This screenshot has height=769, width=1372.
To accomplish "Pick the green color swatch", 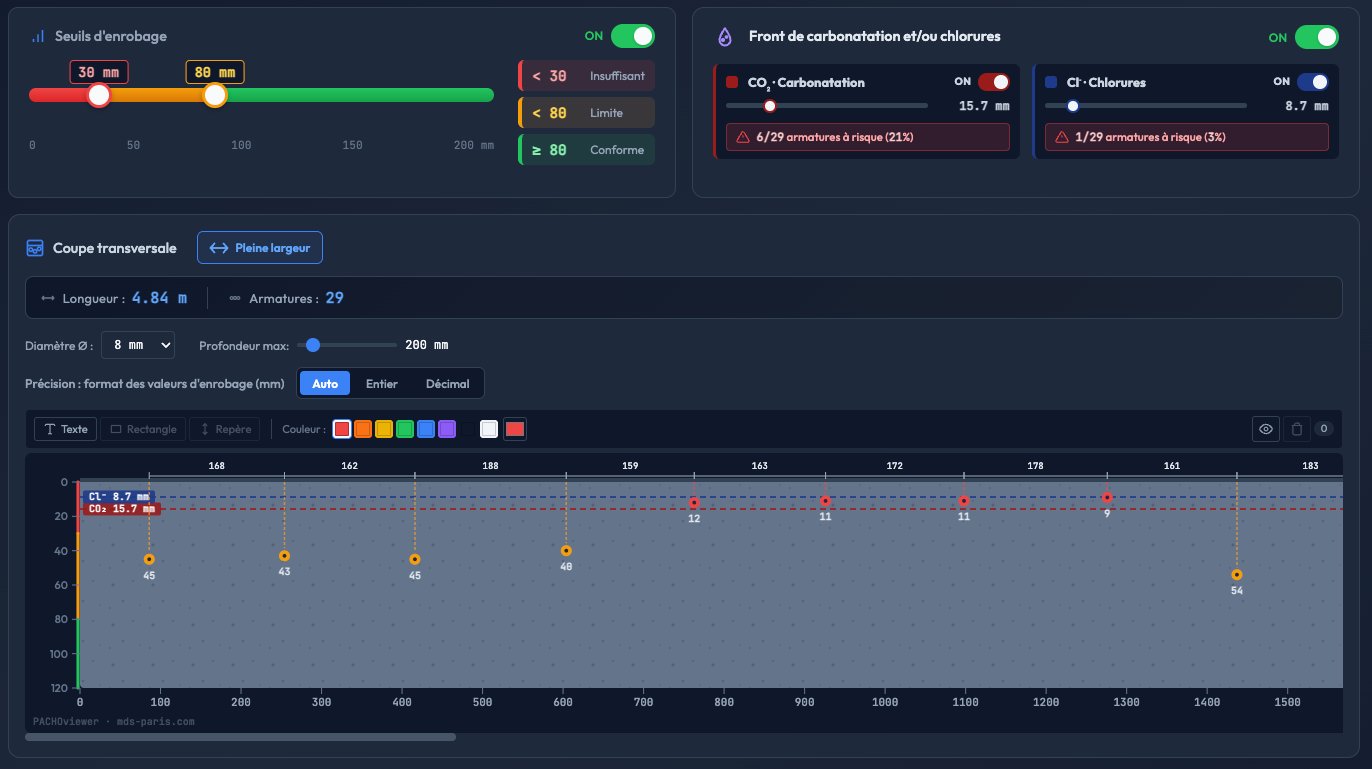I will tap(405, 429).
